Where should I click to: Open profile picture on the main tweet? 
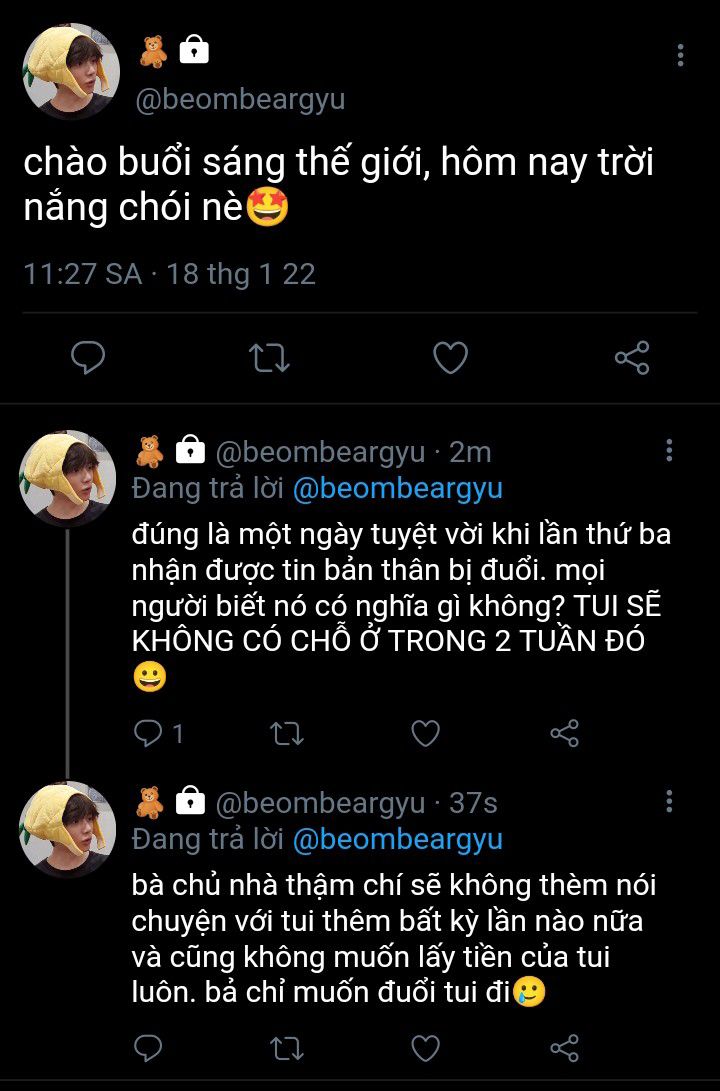point(72,72)
